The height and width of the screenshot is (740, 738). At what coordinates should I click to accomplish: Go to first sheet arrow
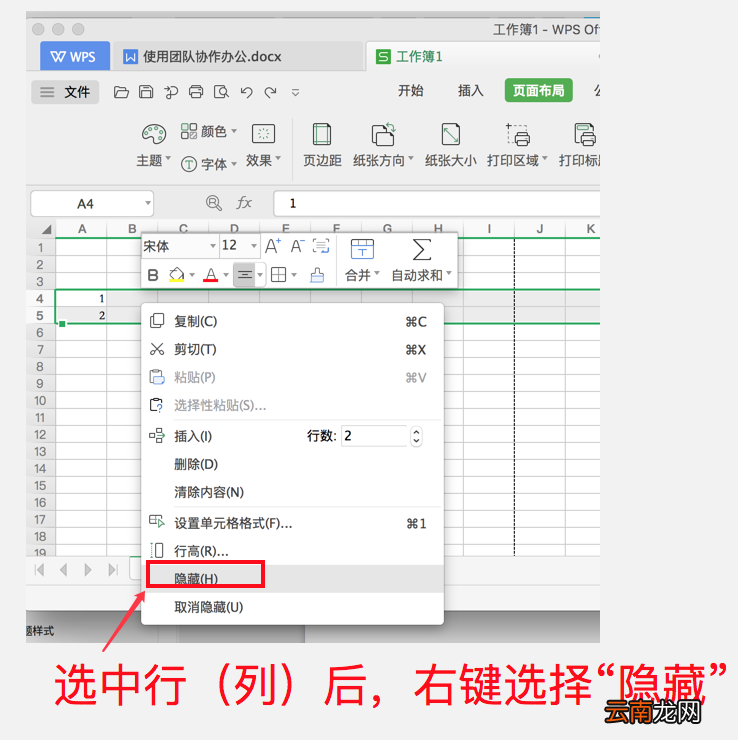[x=40, y=570]
